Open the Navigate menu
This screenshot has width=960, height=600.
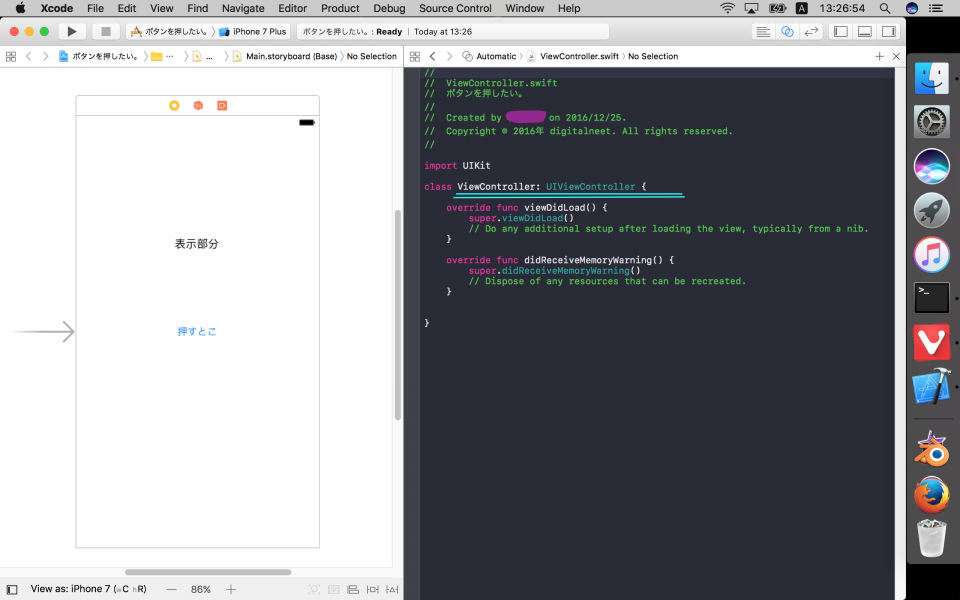coord(243,8)
